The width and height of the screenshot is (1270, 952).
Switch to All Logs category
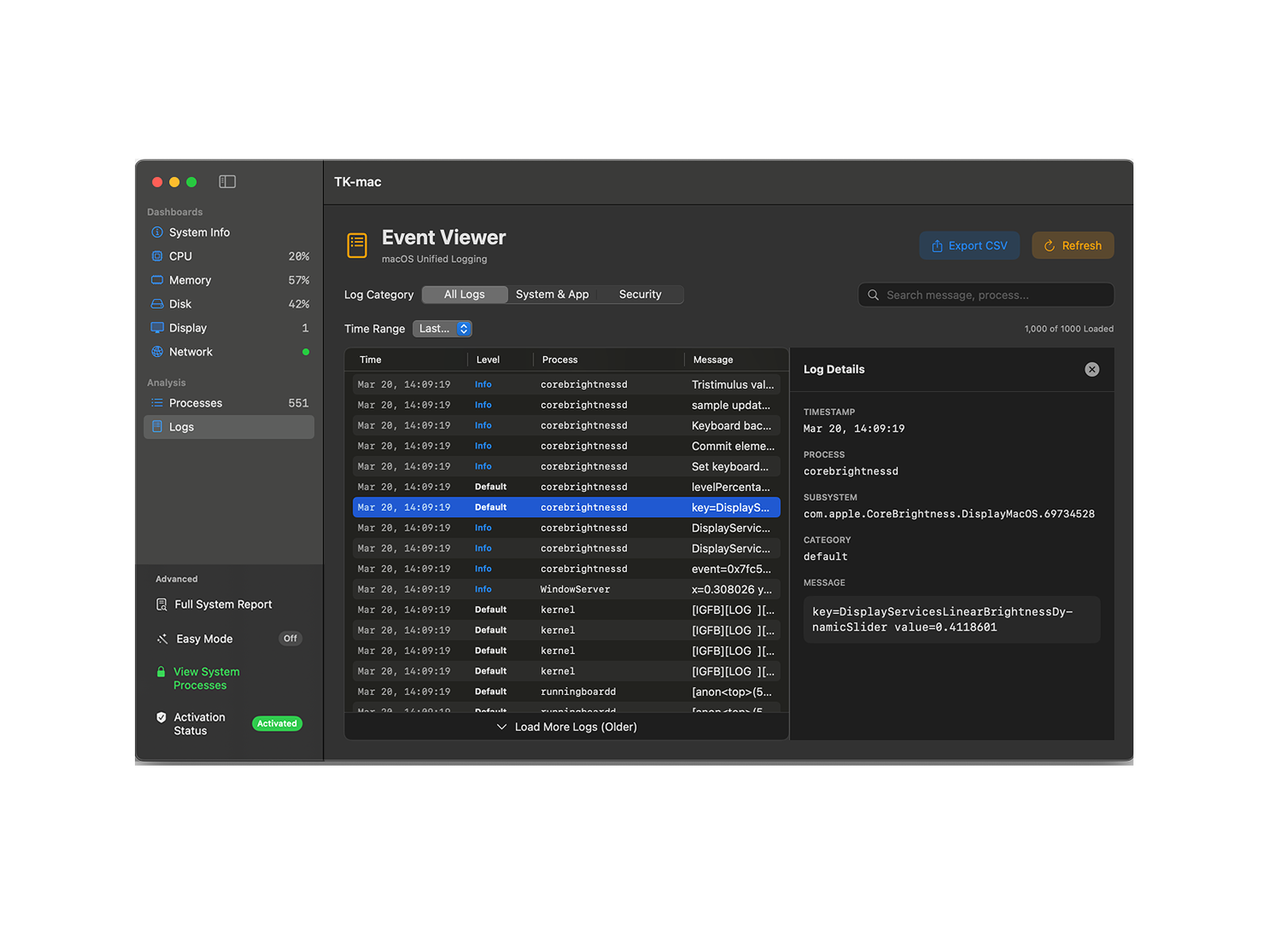(x=464, y=294)
